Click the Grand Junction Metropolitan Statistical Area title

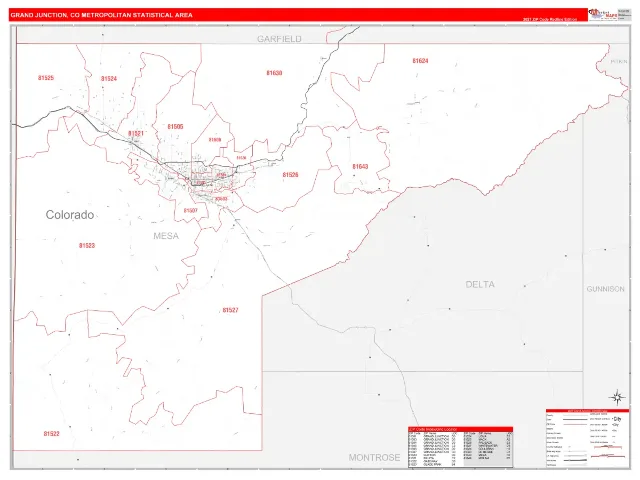pos(101,15)
